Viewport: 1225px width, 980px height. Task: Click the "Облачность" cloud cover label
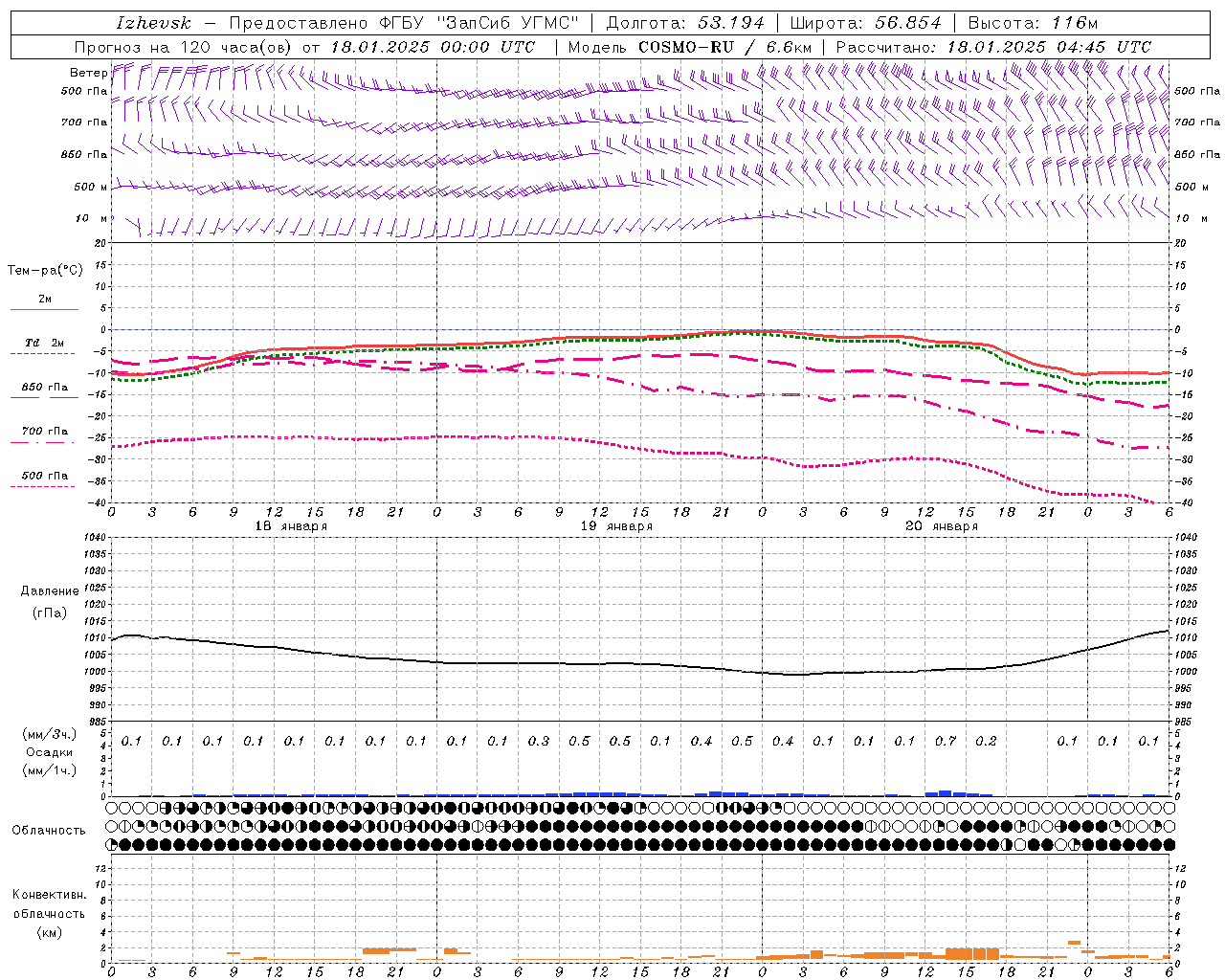pos(49,831)
